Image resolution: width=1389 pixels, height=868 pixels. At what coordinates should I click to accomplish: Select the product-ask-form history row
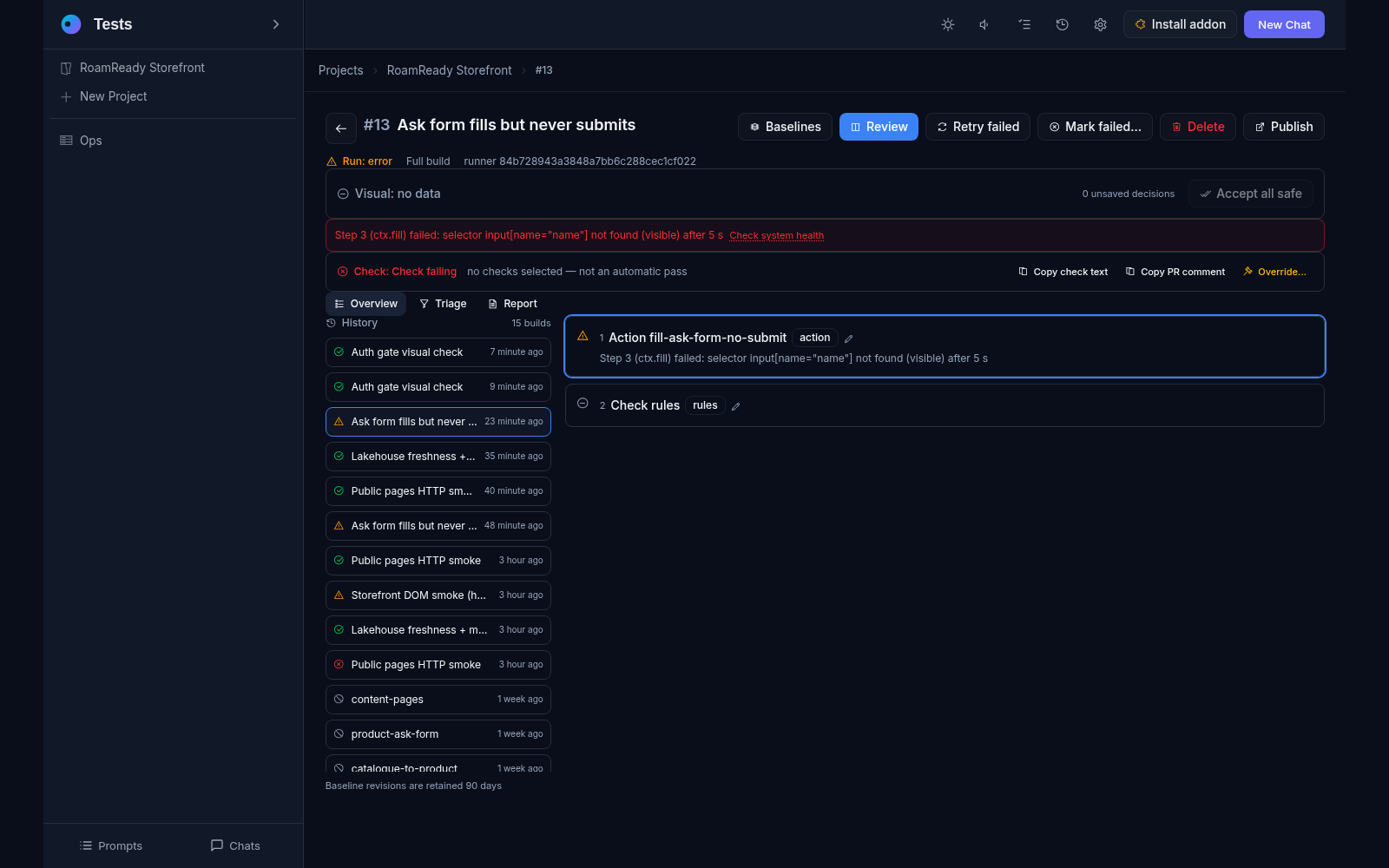pos(438,734)
